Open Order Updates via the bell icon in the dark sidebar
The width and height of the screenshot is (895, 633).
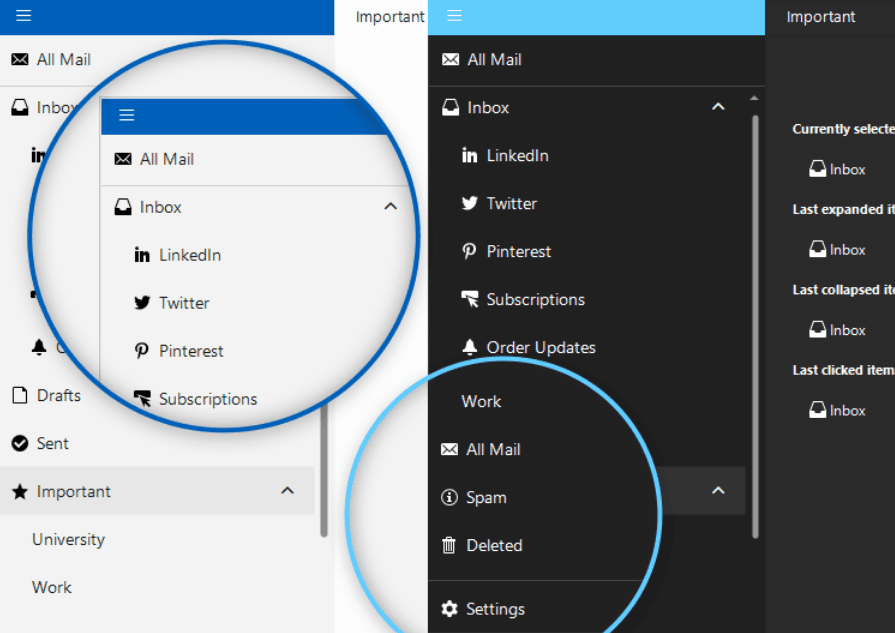tap(469, 347)
